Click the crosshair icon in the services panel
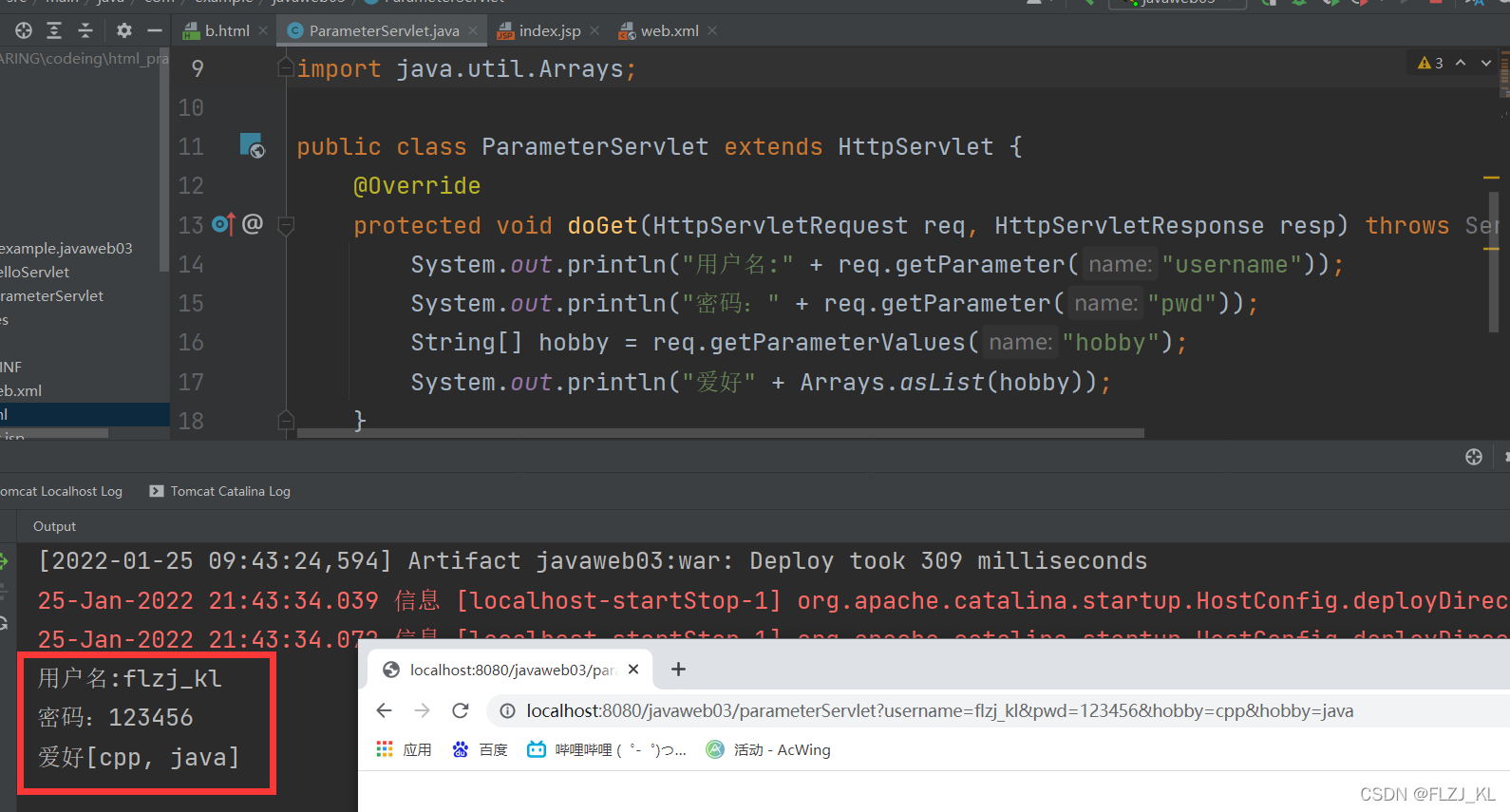This screenshot has width=1510, height=812. tap(1474, 457)
